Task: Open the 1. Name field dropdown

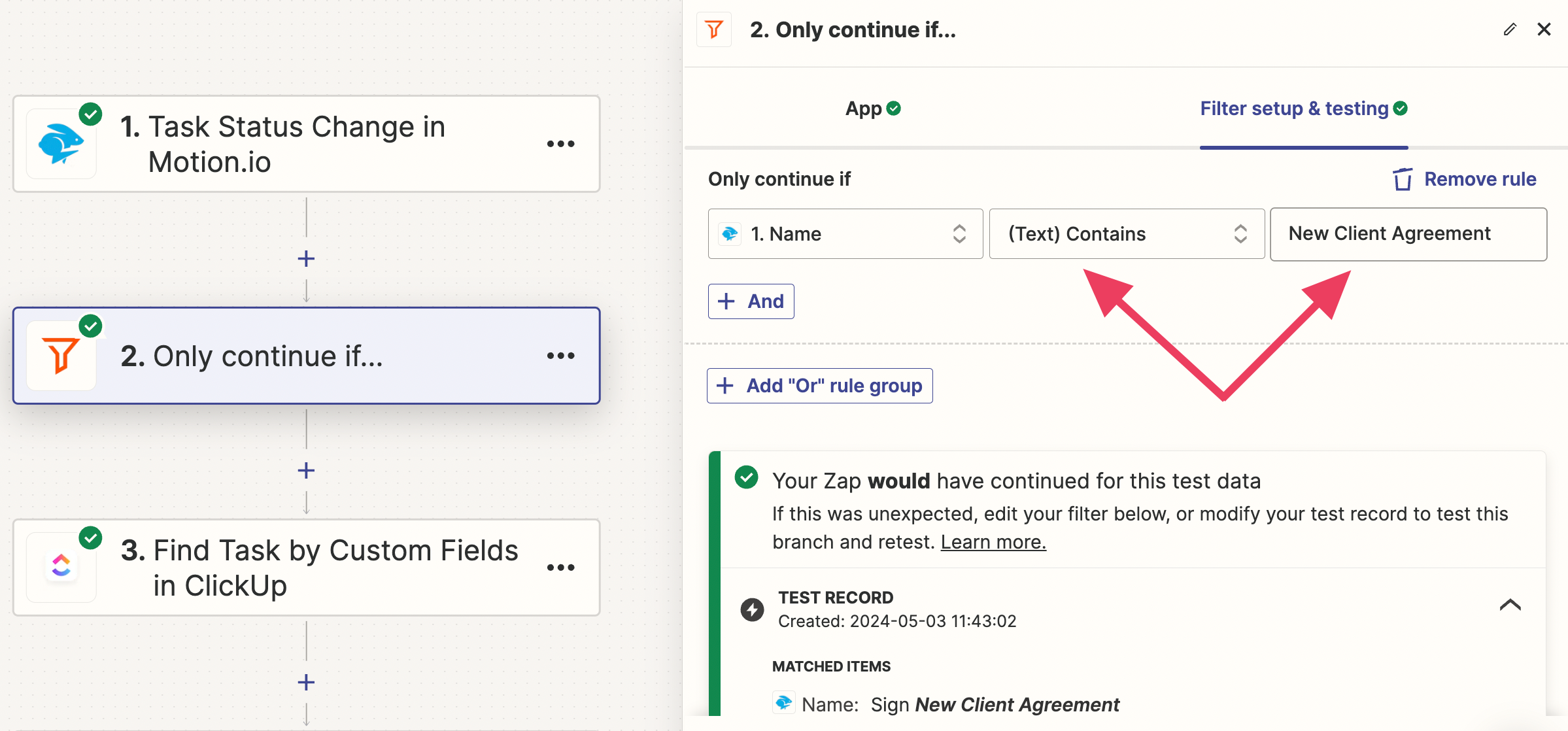Action: tap(845, 234)
